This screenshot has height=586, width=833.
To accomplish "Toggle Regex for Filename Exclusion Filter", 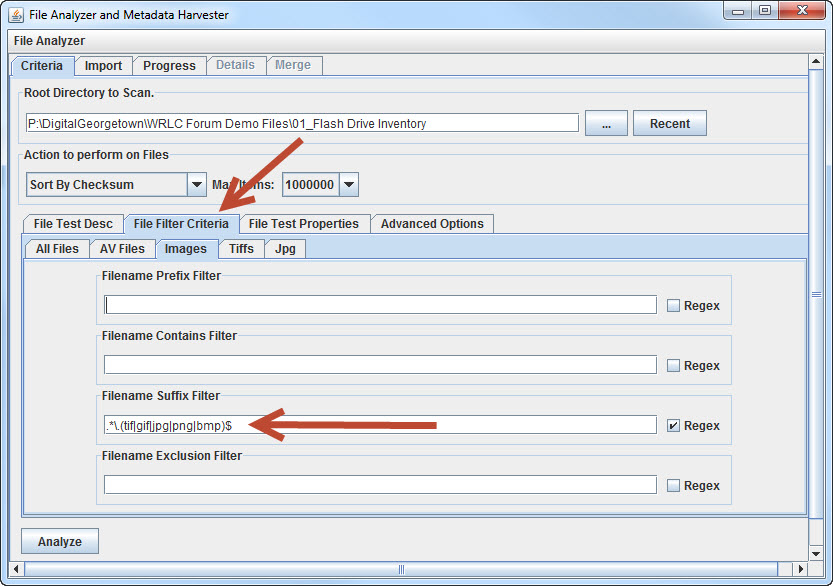I will click(x=674, y=486).
